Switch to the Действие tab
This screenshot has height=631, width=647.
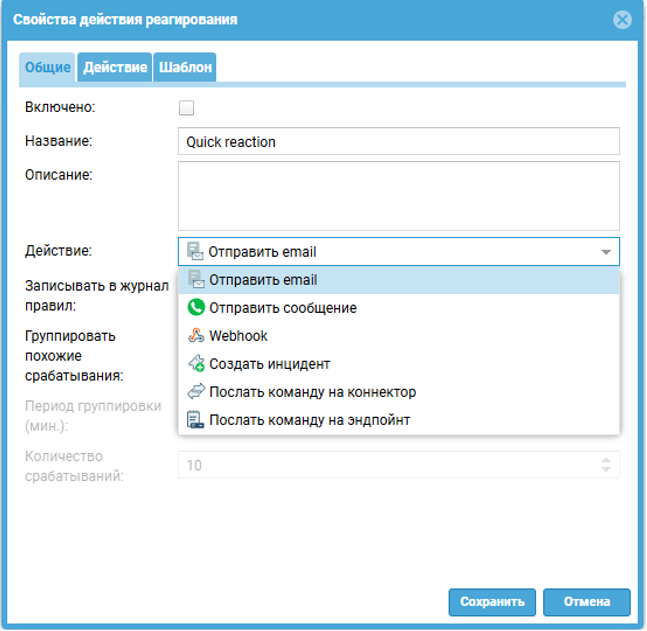point(115,67)
